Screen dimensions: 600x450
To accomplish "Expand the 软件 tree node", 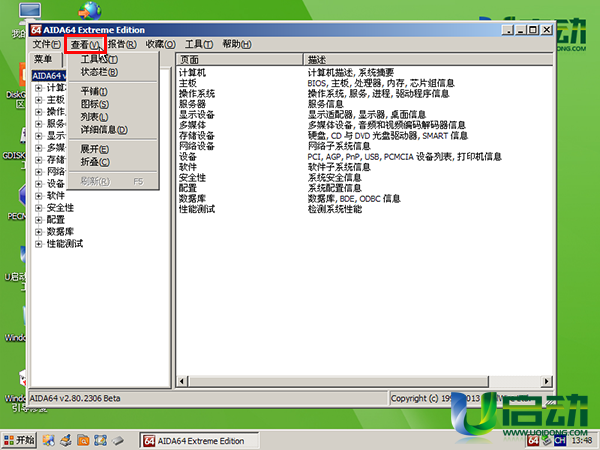I will (38, 196).
